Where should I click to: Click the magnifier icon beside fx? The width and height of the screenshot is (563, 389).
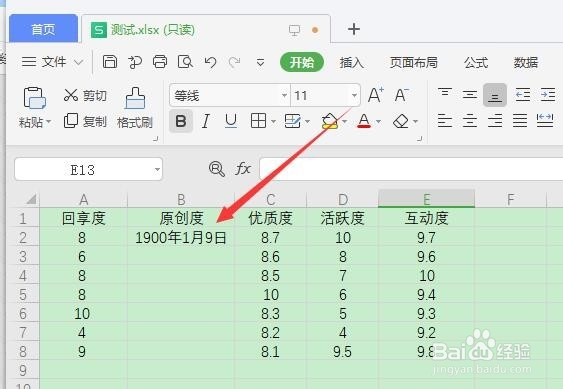(217, 169)
